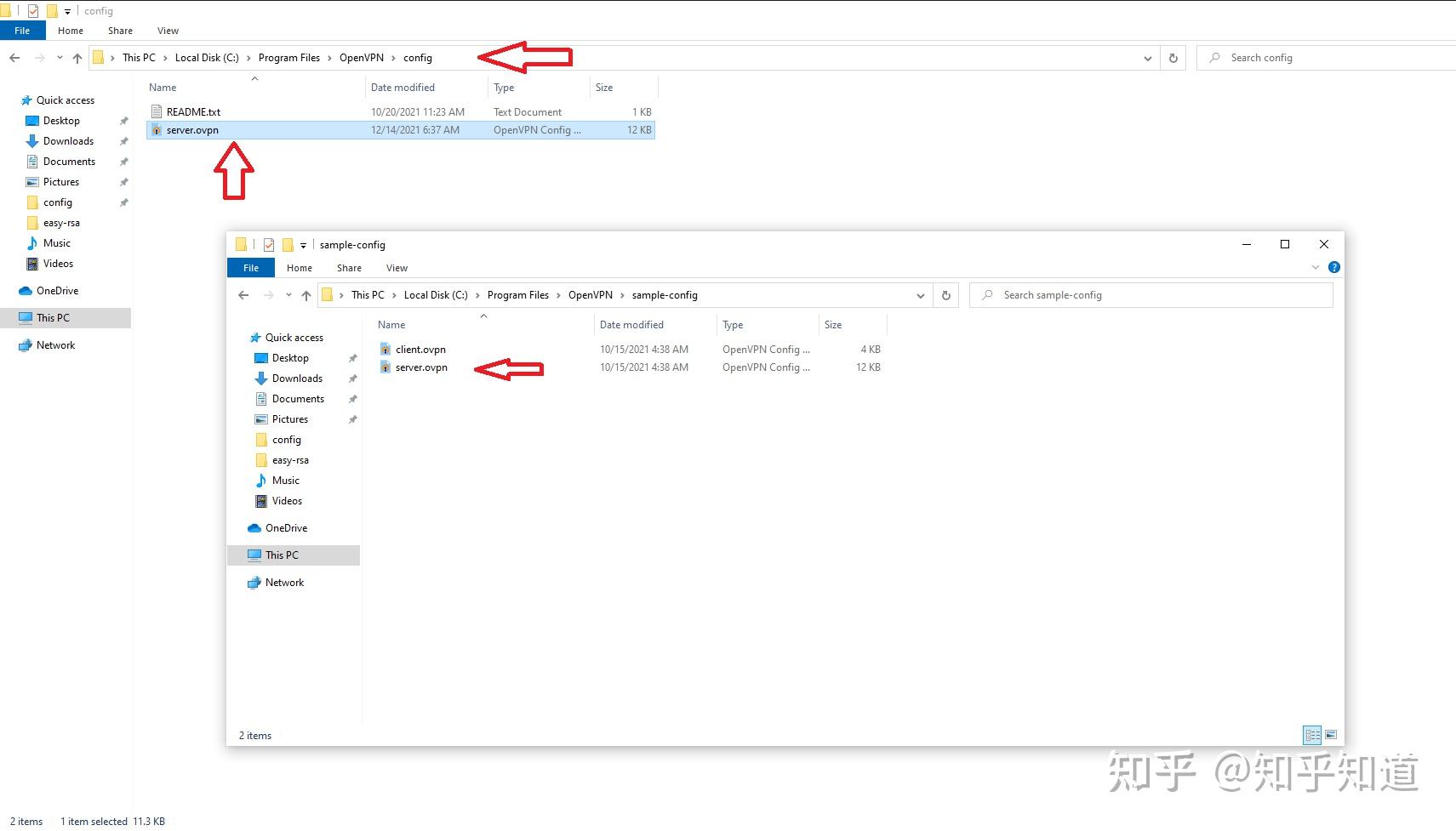Open File menu in sample-config window
This screenshot has height=831, width=1456.
pyautogui.click(x=251, y=268)
